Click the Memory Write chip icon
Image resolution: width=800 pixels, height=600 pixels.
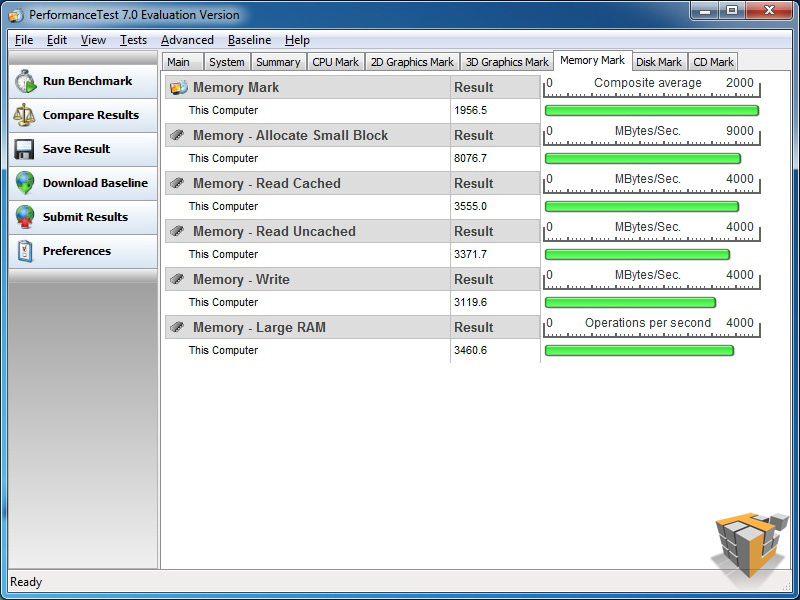point(177,279)
